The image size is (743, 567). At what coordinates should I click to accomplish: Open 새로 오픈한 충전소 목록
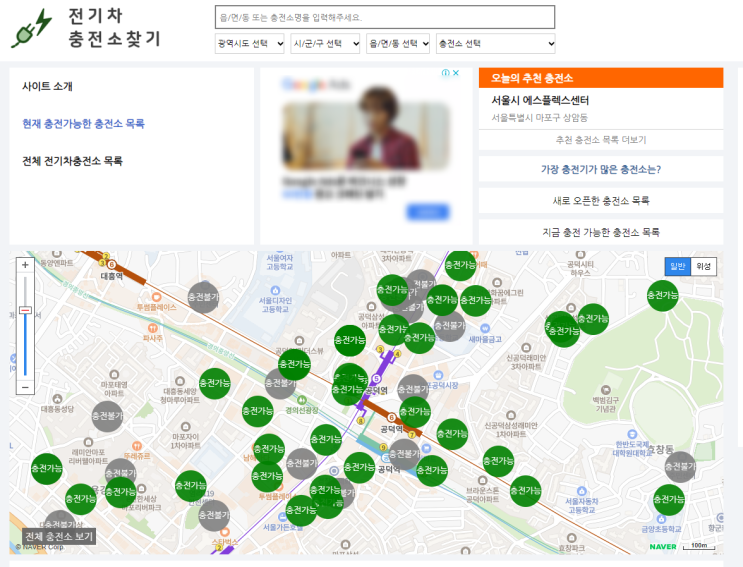[601, 200]
